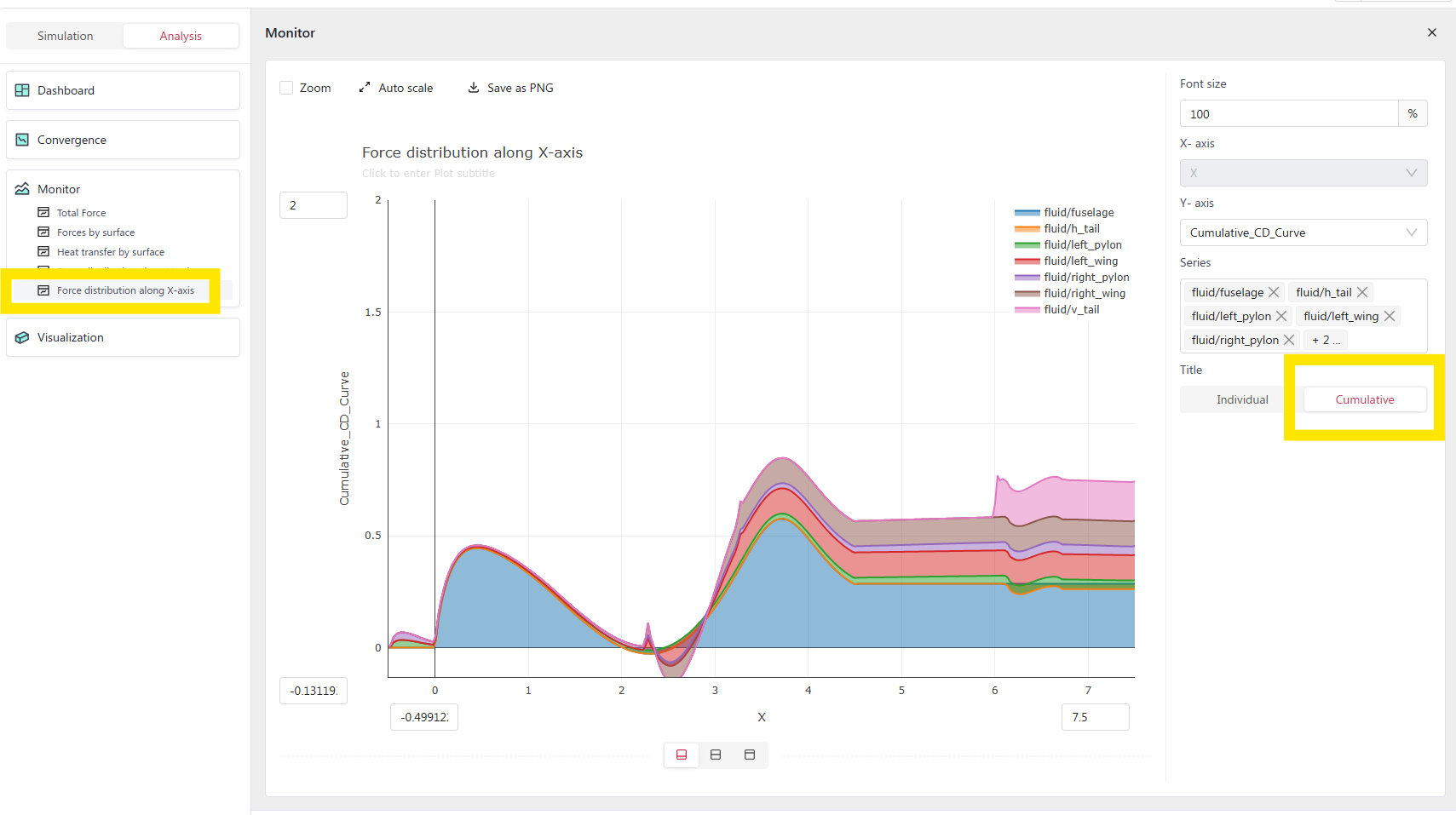This screenshot has width=1456, height=815.
Task: Click the Dashboard grid icon
Action: click(22, 90)
